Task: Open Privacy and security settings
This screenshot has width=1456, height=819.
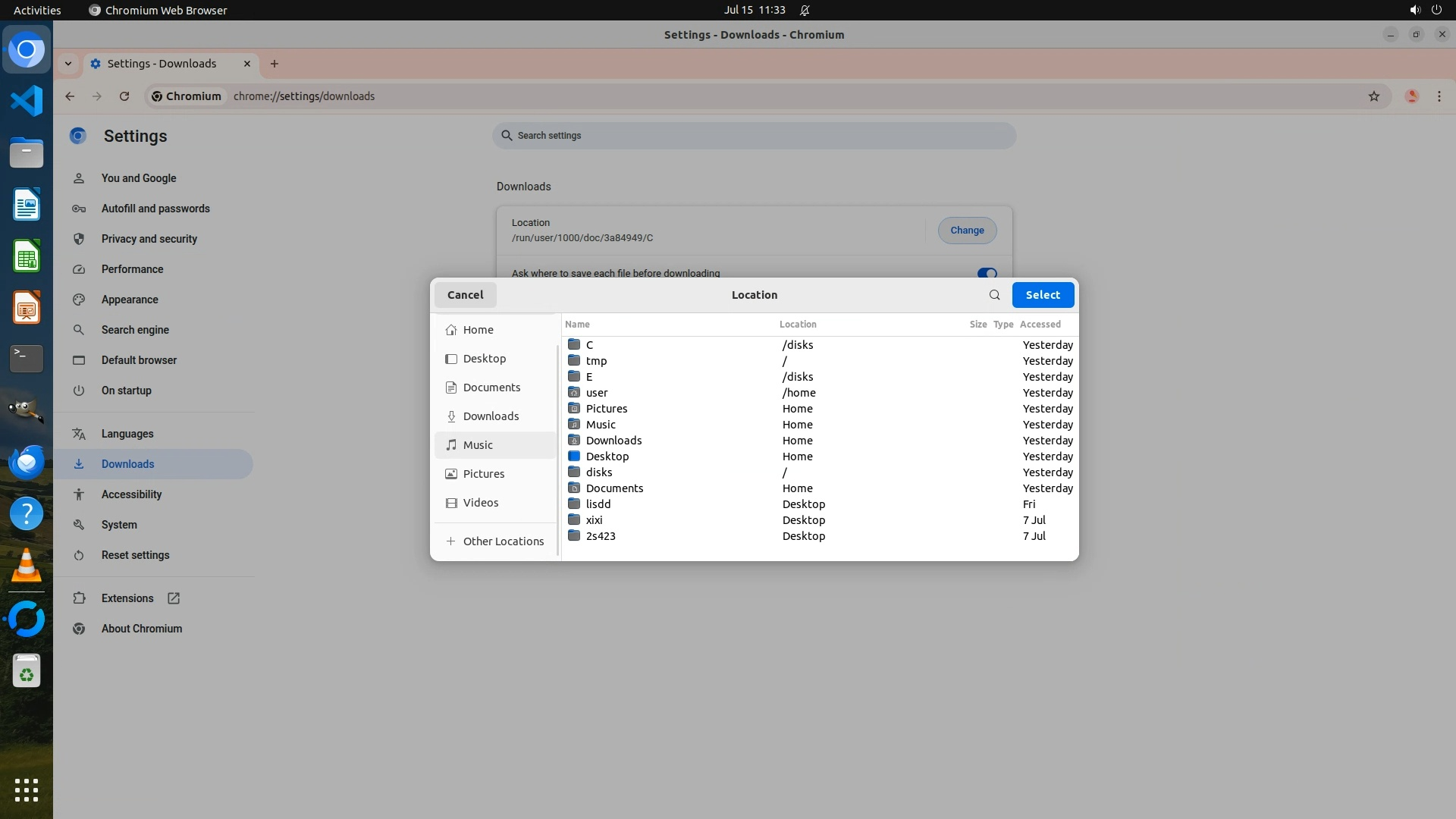Action: (x=149, y=239)
